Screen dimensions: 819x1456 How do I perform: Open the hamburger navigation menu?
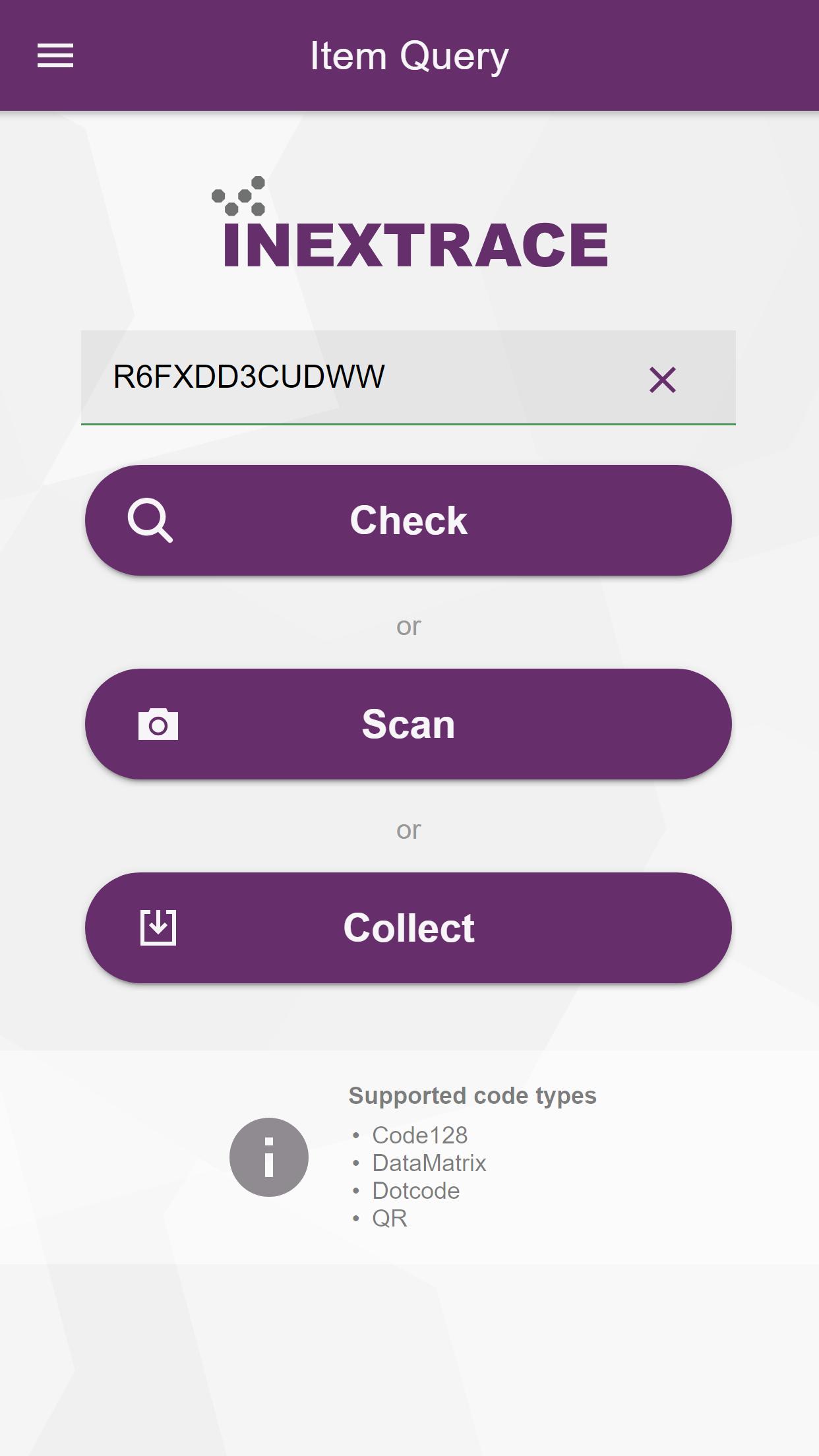55,55
